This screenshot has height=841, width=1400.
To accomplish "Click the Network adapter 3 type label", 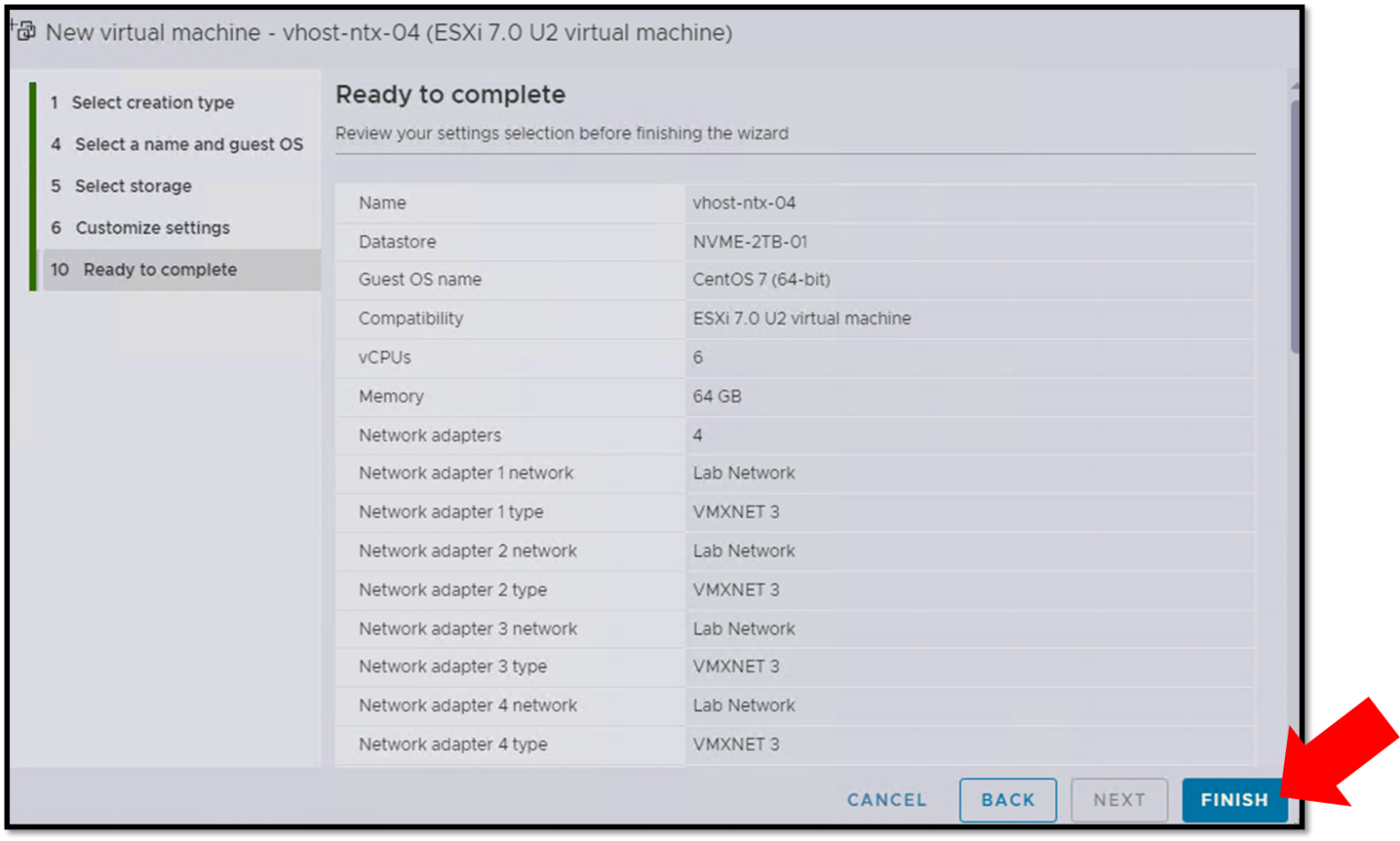I will [x=453, y=667].
